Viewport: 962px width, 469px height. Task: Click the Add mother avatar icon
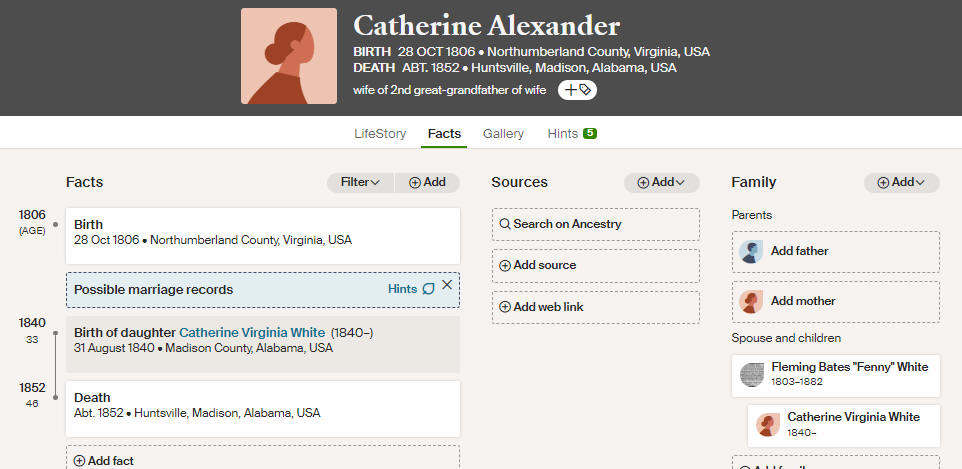(751, 301)
